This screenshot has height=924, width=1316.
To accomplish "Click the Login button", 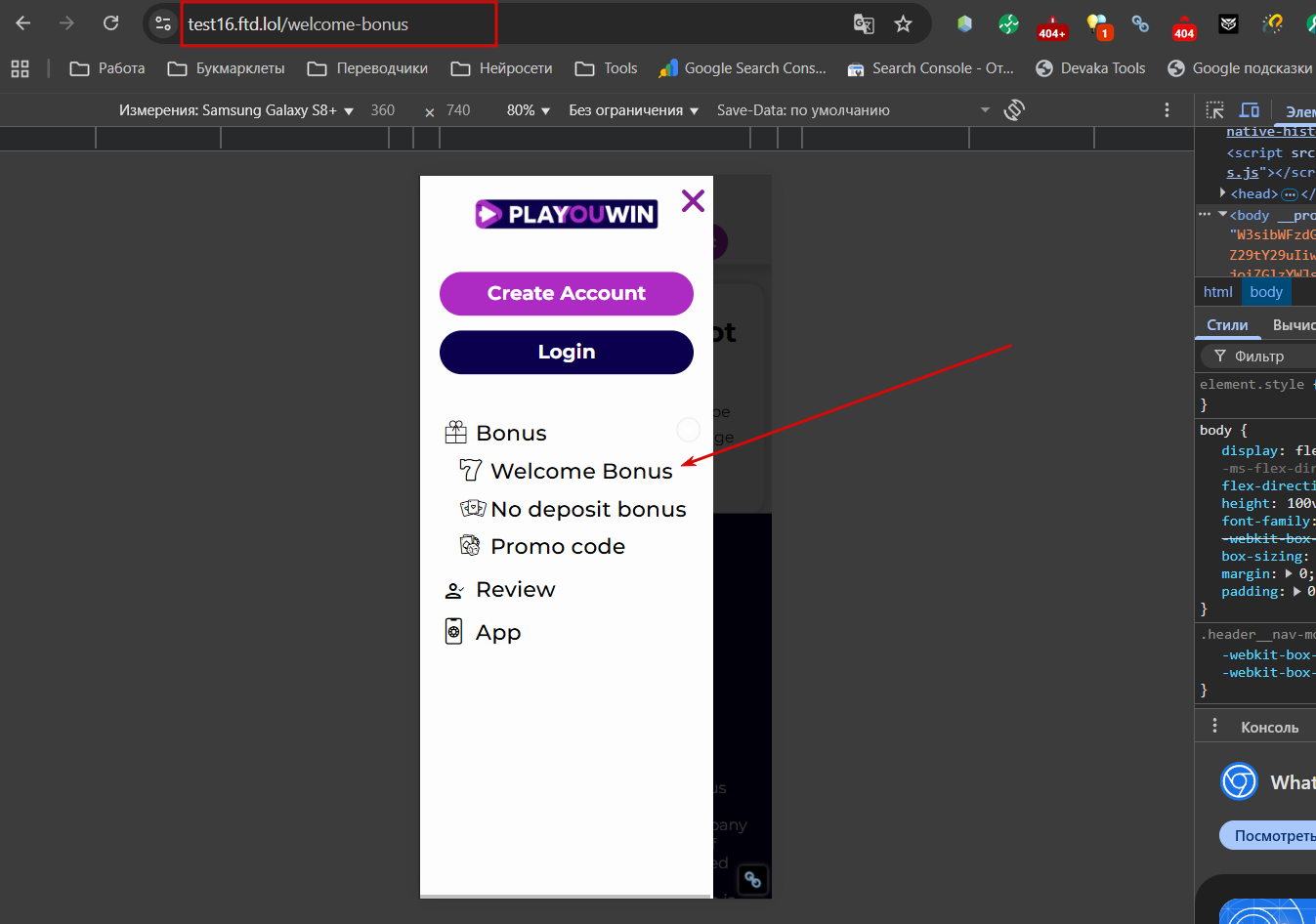I will click(567, 352).
